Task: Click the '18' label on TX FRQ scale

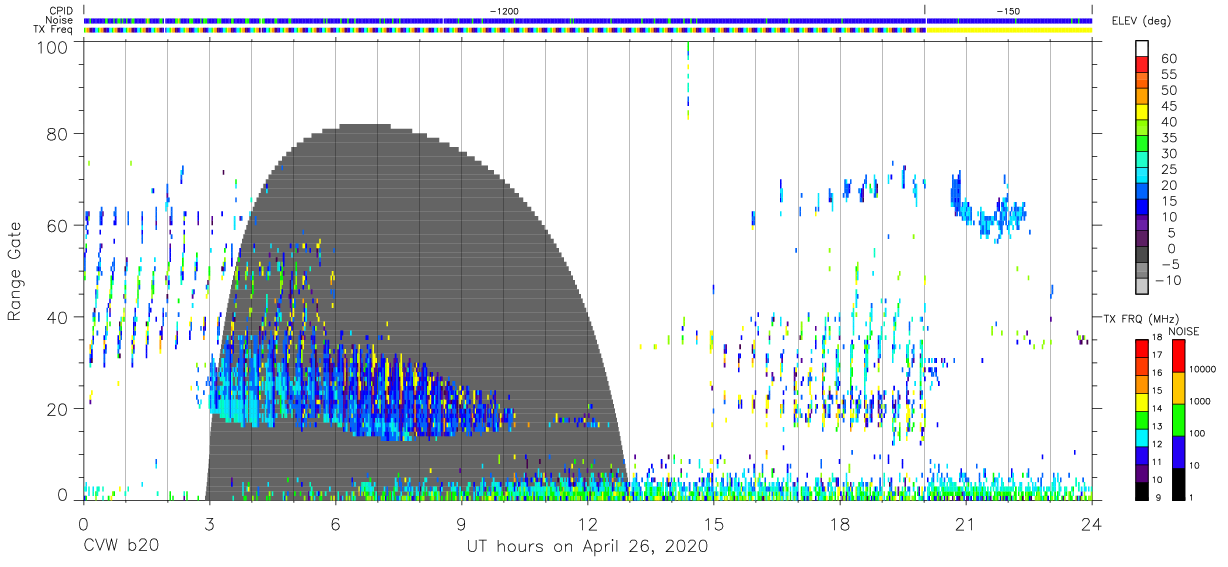Action: (1157, 339)
